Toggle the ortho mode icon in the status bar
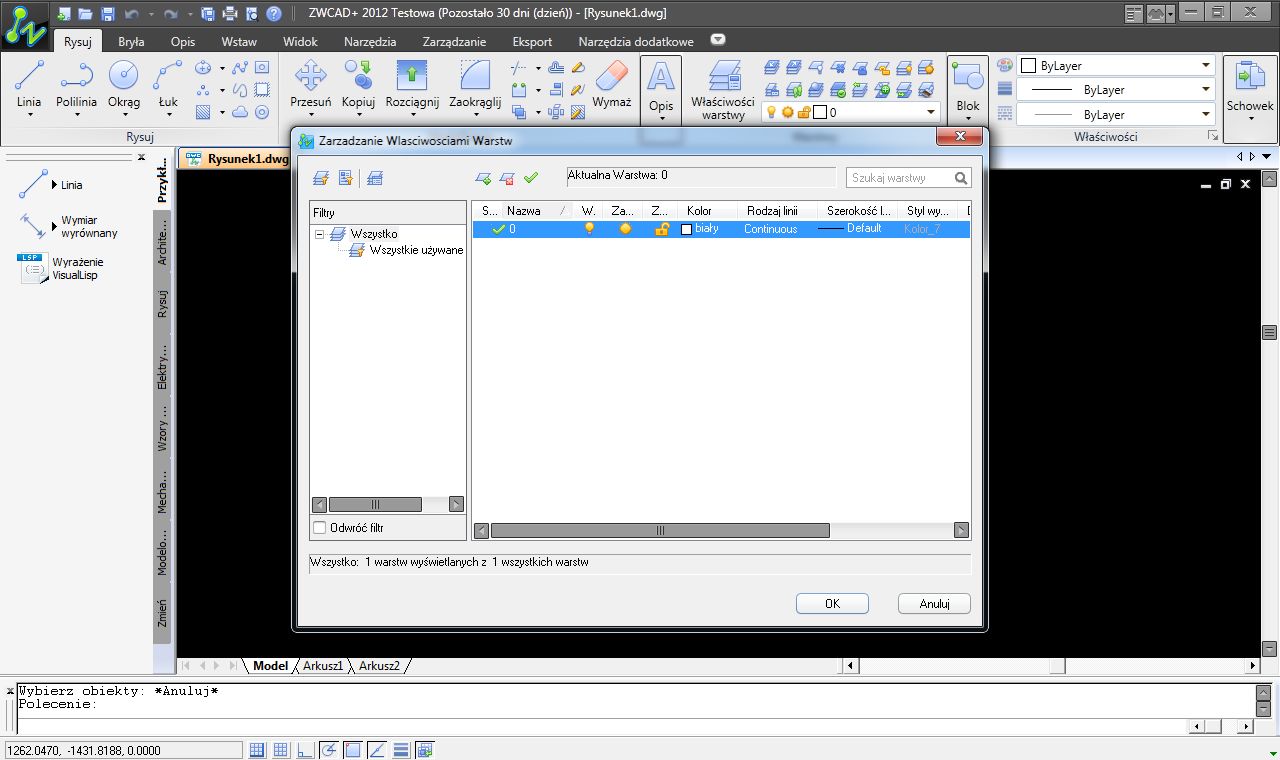The image size is (1280, 760). click(305, 750)
